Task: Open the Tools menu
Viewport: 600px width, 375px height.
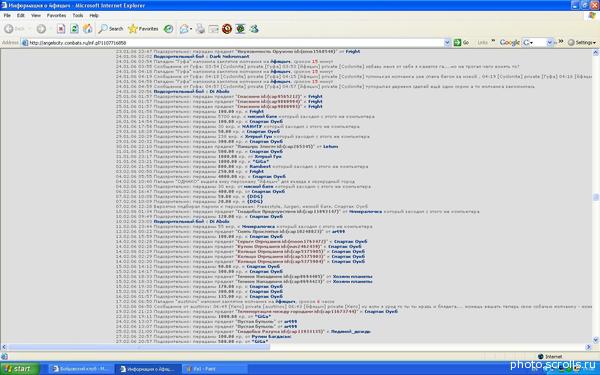Action: coord(78,16)
